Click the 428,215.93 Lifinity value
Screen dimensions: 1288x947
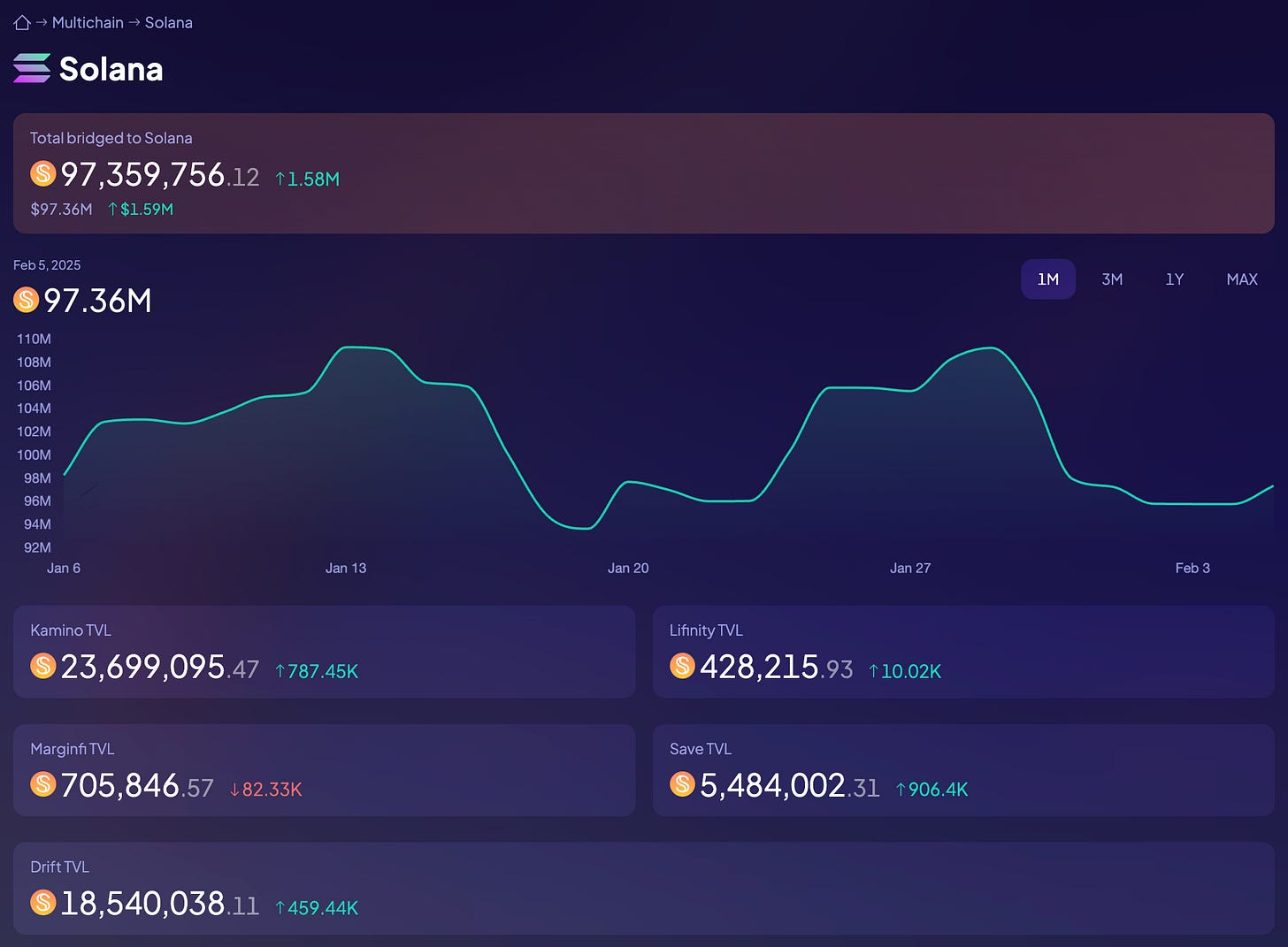[x=777, y=667]
